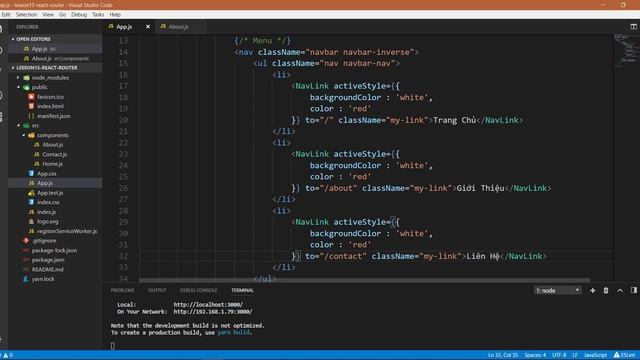640x360 pixels.
Task: Open the Edit menu
Action: 6,14
